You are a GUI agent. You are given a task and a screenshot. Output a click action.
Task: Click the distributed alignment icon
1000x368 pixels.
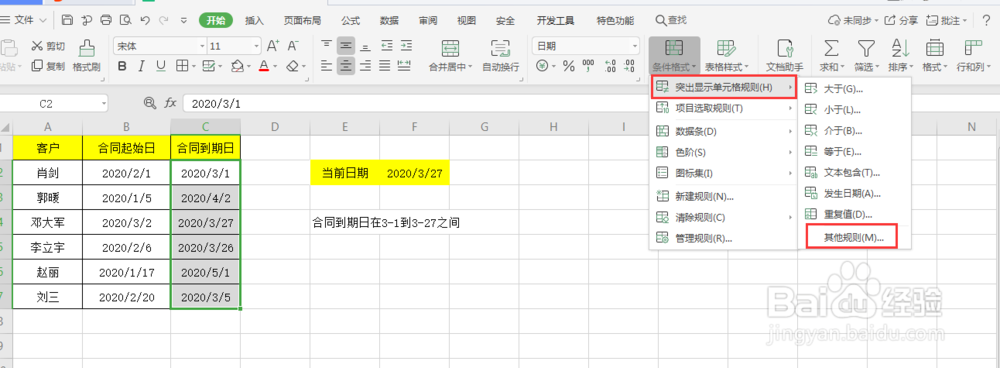pyautogui.click(x=404, y=66)
